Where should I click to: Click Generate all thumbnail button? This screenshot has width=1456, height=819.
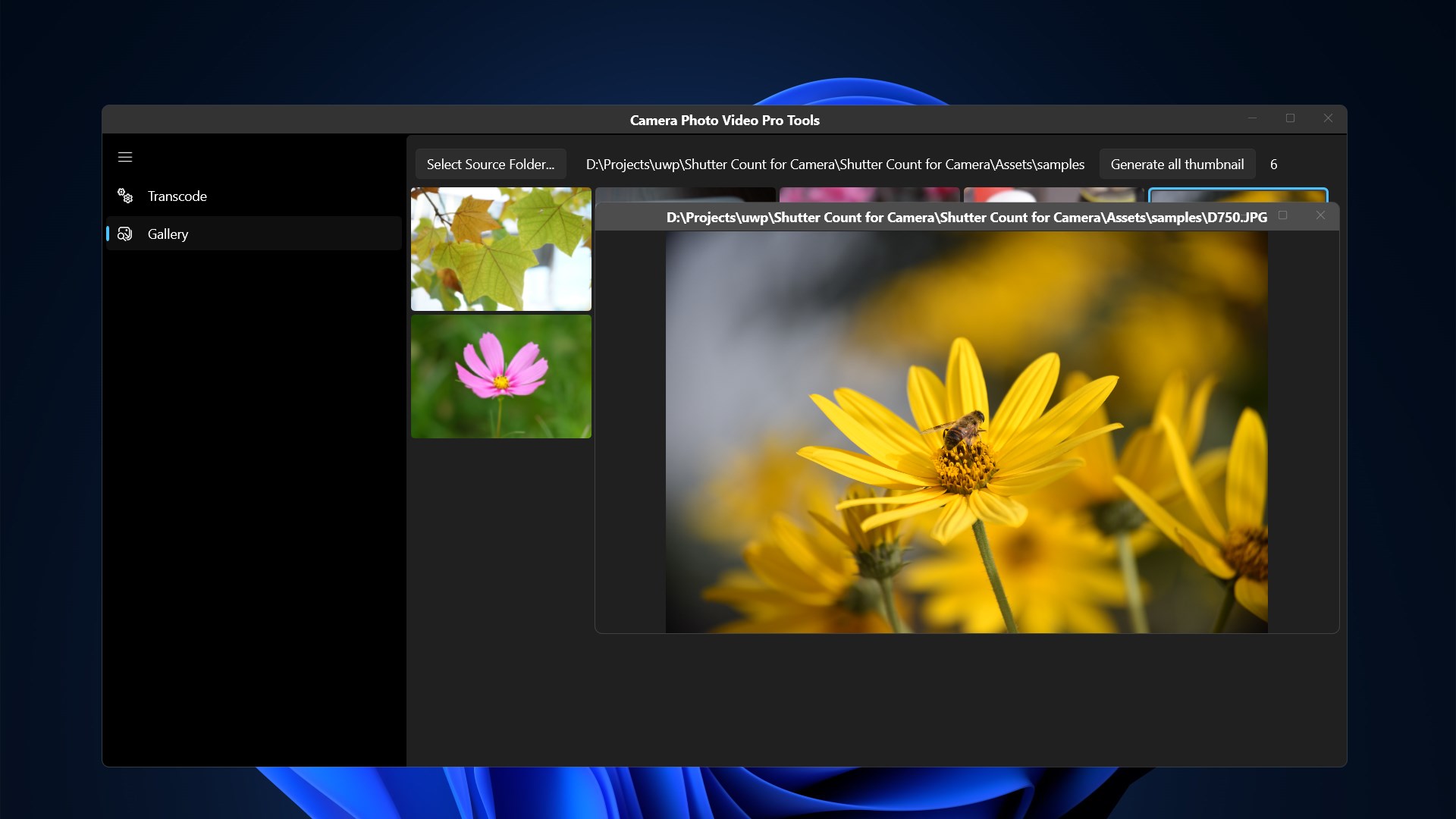pos(1177,165)
